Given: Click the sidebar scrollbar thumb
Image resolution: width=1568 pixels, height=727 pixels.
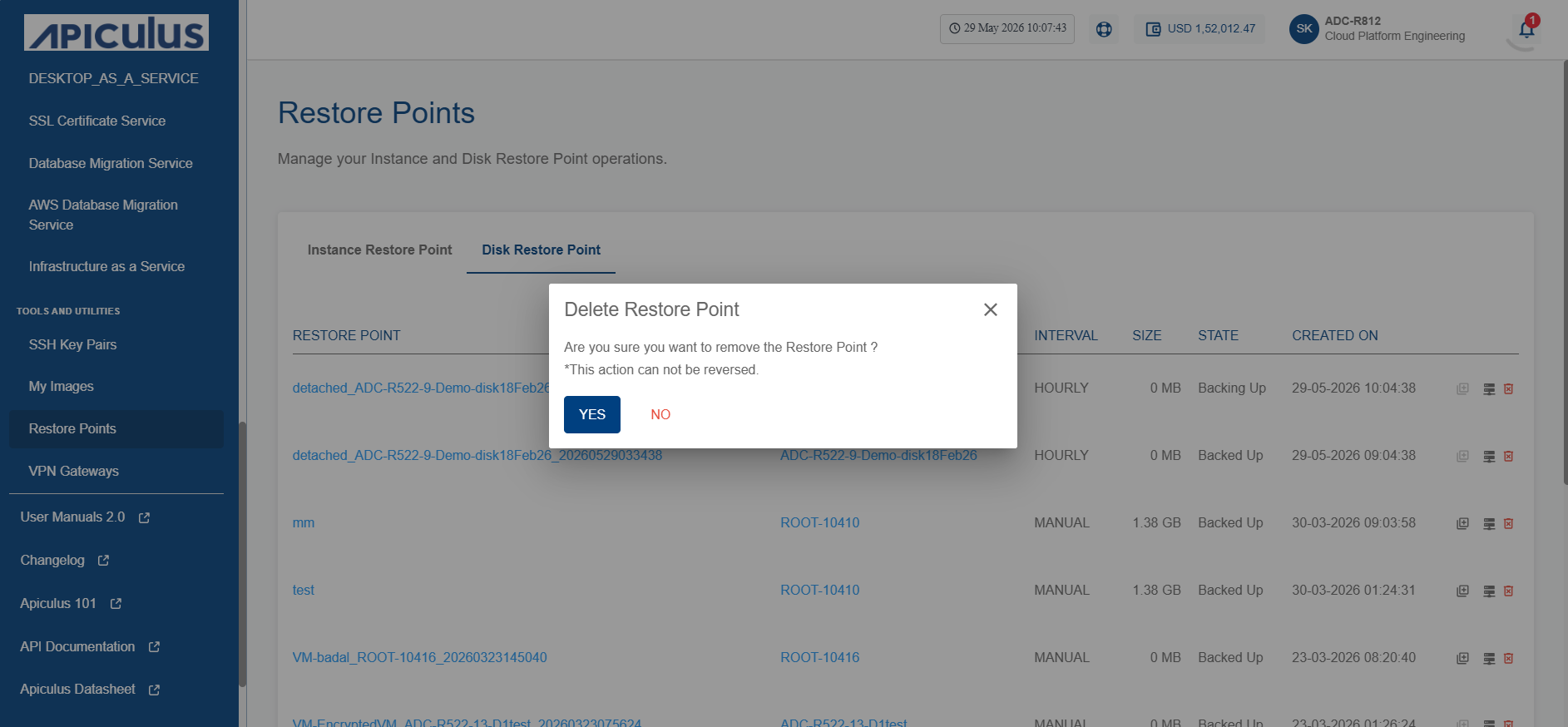Looking at the screenshot, I should [242, 554].
